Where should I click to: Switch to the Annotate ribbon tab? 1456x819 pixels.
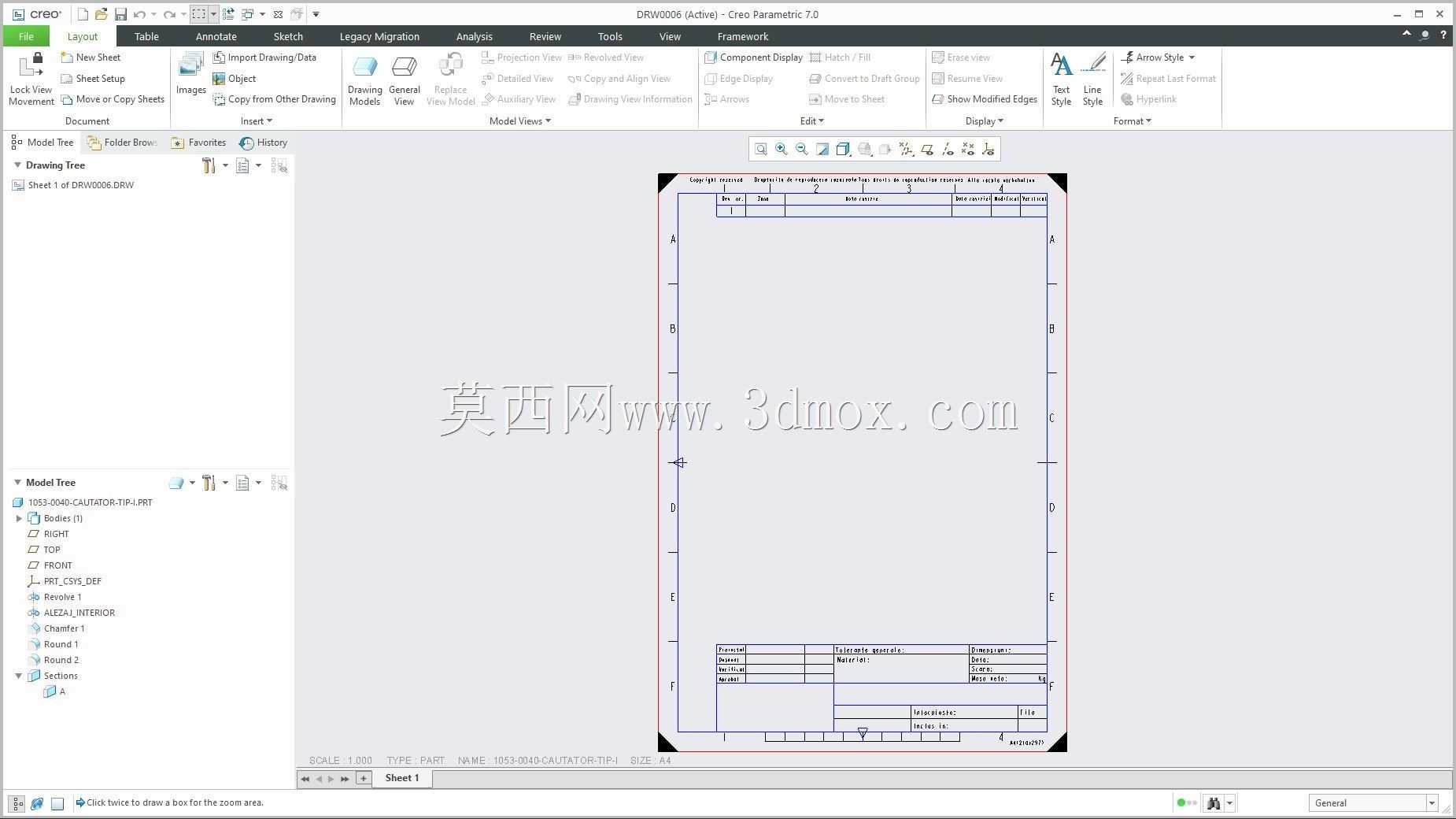(216, 36)
